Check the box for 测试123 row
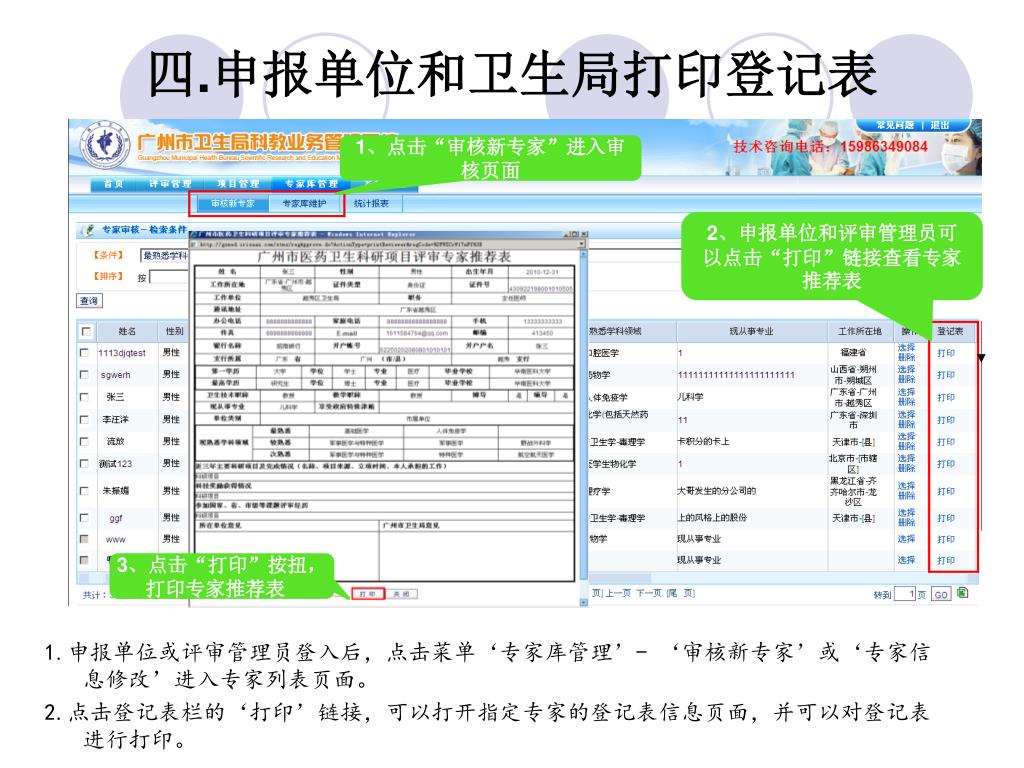Screen dimensions: 1024x768 [84, 464]
